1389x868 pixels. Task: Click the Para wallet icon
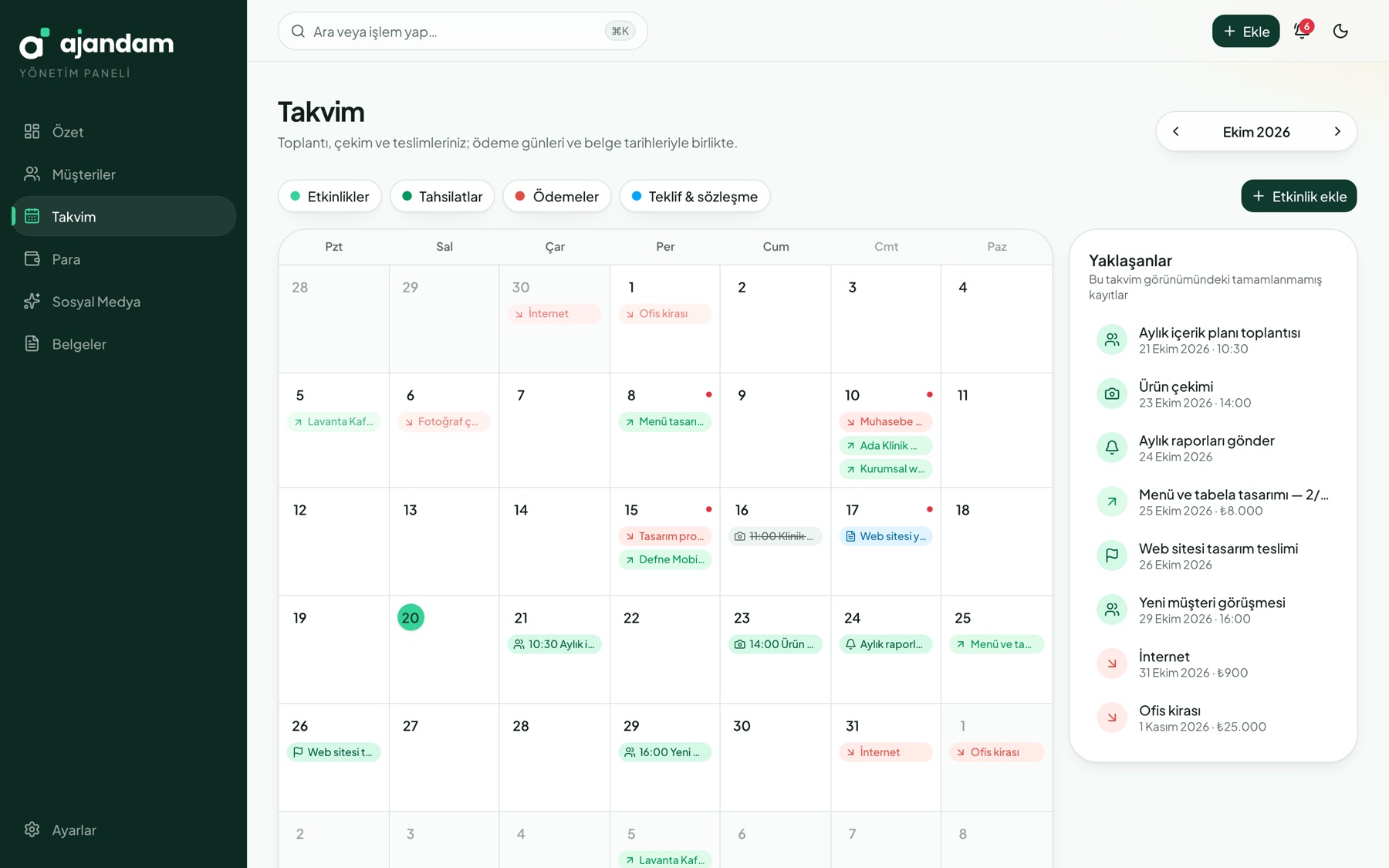[x=32, y=258]
